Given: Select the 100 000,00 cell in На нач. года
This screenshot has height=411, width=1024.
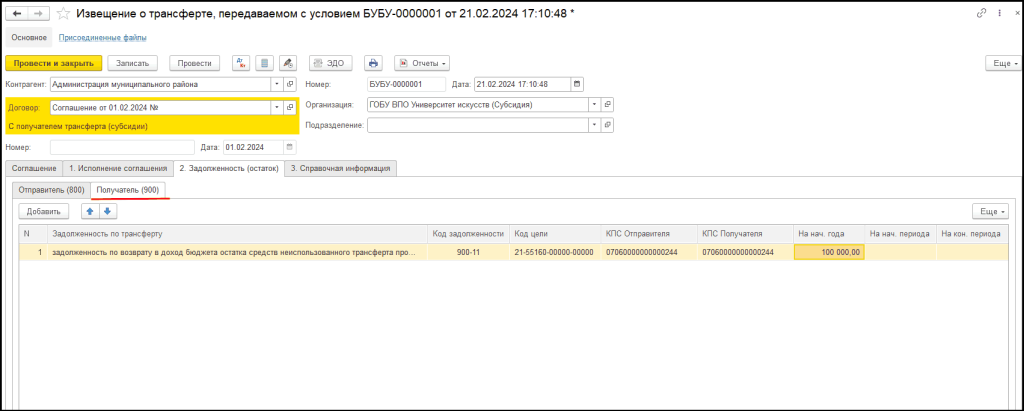Looking at the screenshot, I should (829, 253).
